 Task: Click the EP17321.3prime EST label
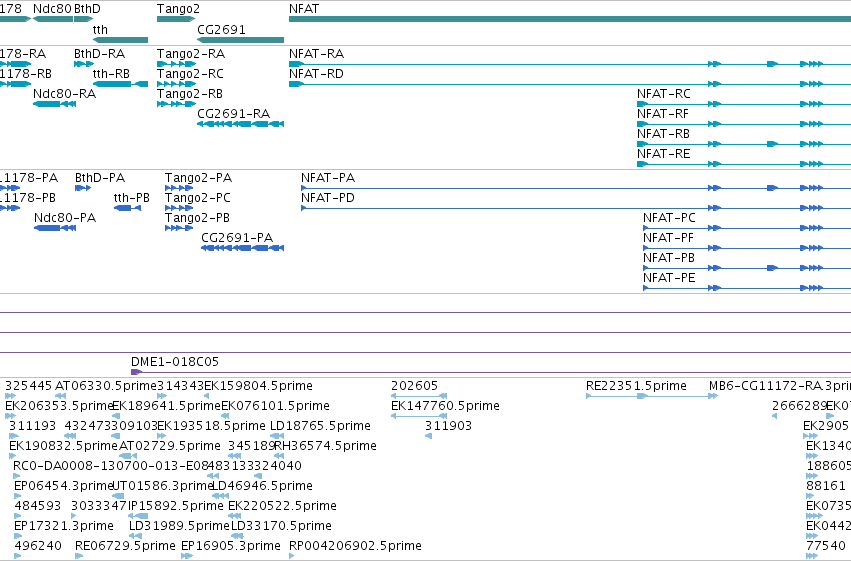[63, 526]
